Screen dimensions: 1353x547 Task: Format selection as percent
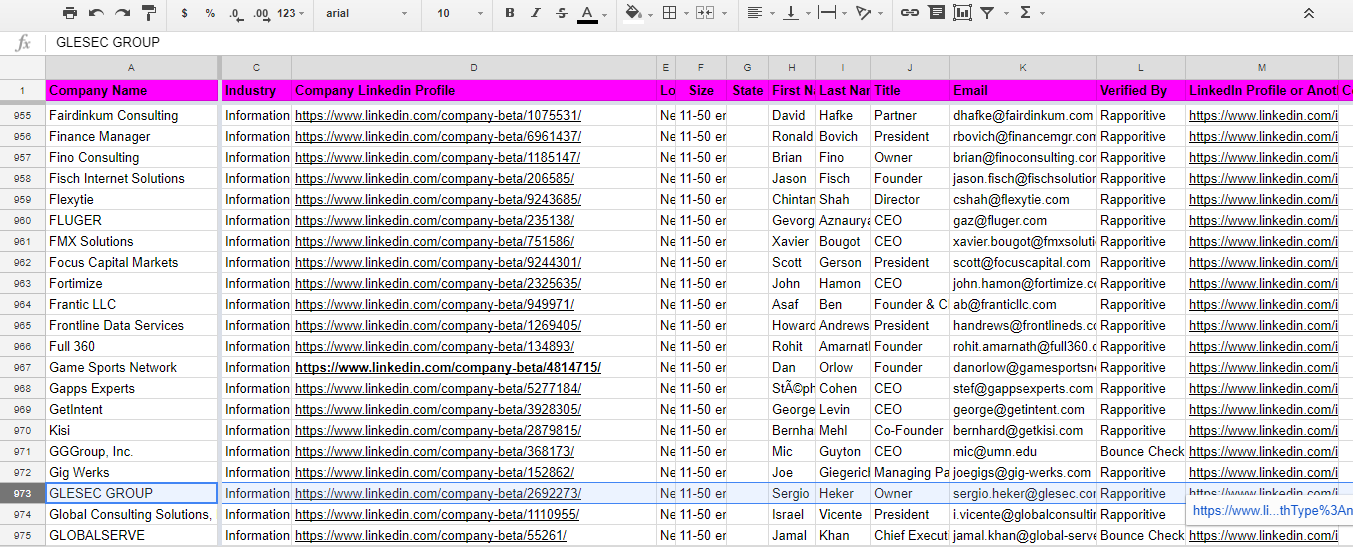tap(210, 13)
